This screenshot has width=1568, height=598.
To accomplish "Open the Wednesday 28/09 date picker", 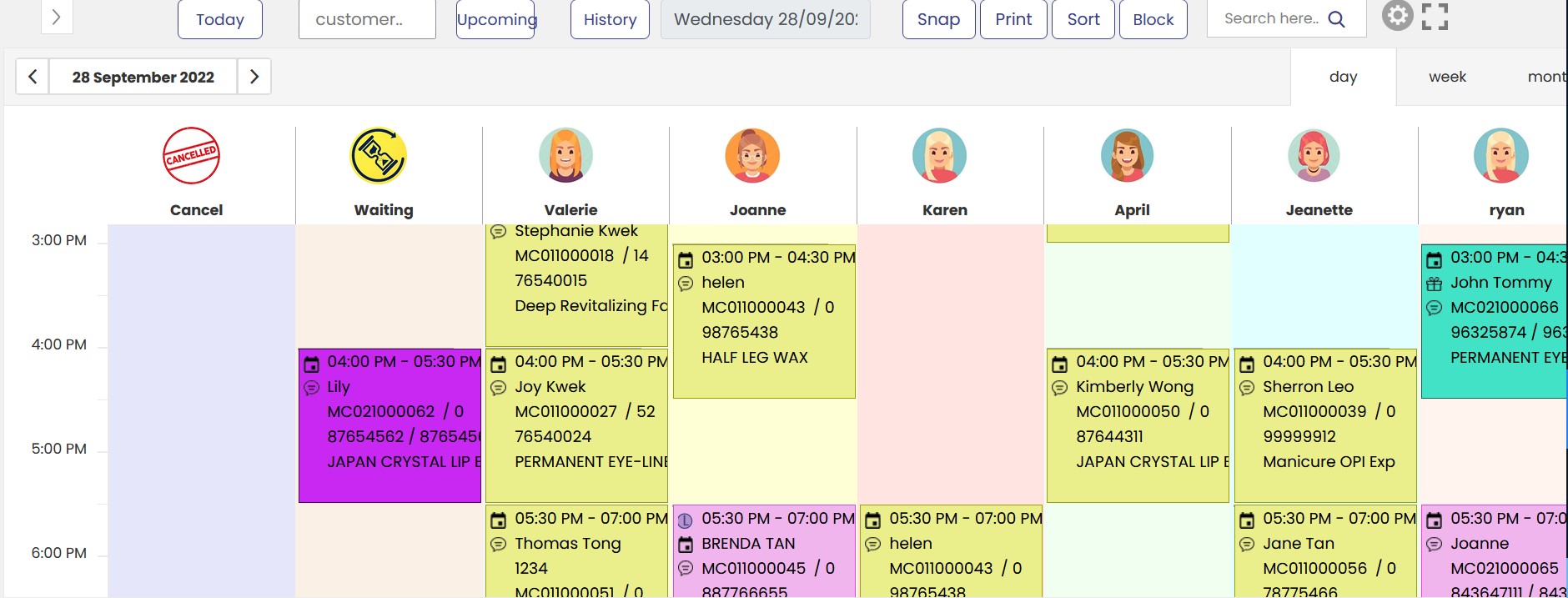I will pos(765,19).
